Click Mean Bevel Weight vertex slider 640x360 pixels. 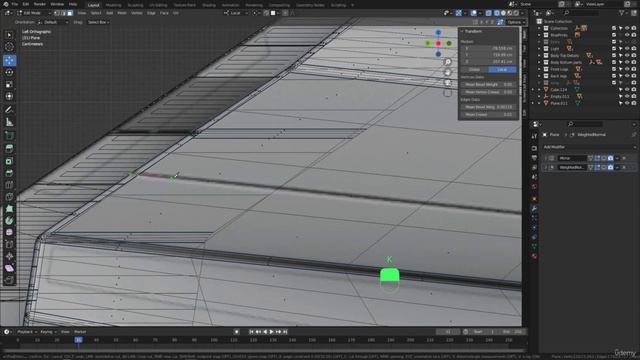point(488,84)
